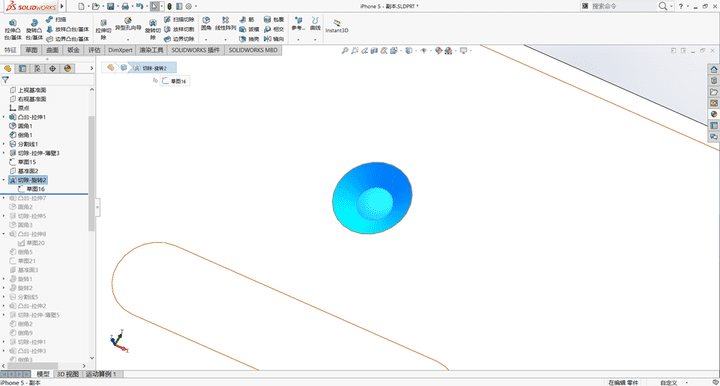Switch to the 特征 (Features) ribbon tab
This screenshot has height=386, width=720.
[10, 50]
